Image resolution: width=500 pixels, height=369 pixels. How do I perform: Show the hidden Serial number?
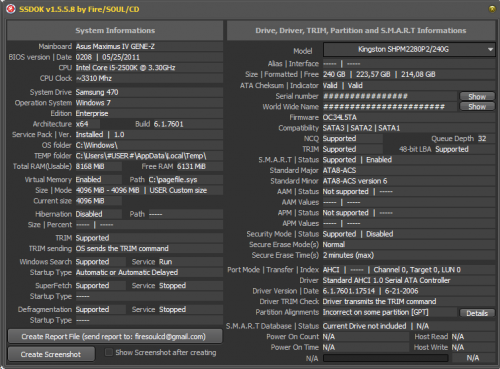point(477,96)
